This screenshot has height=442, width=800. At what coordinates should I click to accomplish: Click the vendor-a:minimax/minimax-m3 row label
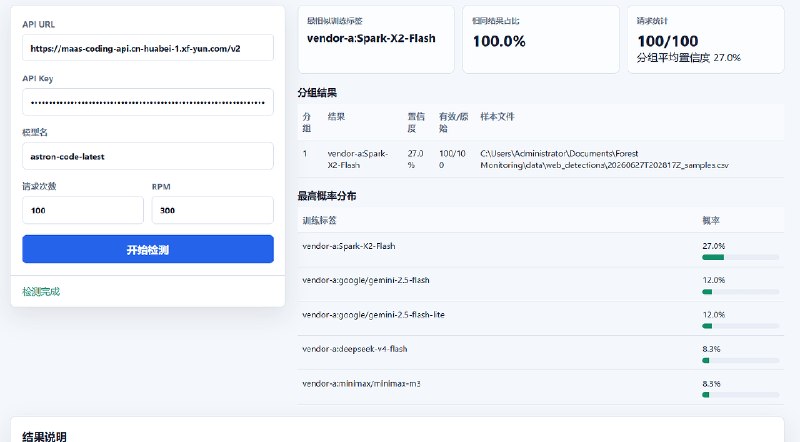(x=361, y=384)
